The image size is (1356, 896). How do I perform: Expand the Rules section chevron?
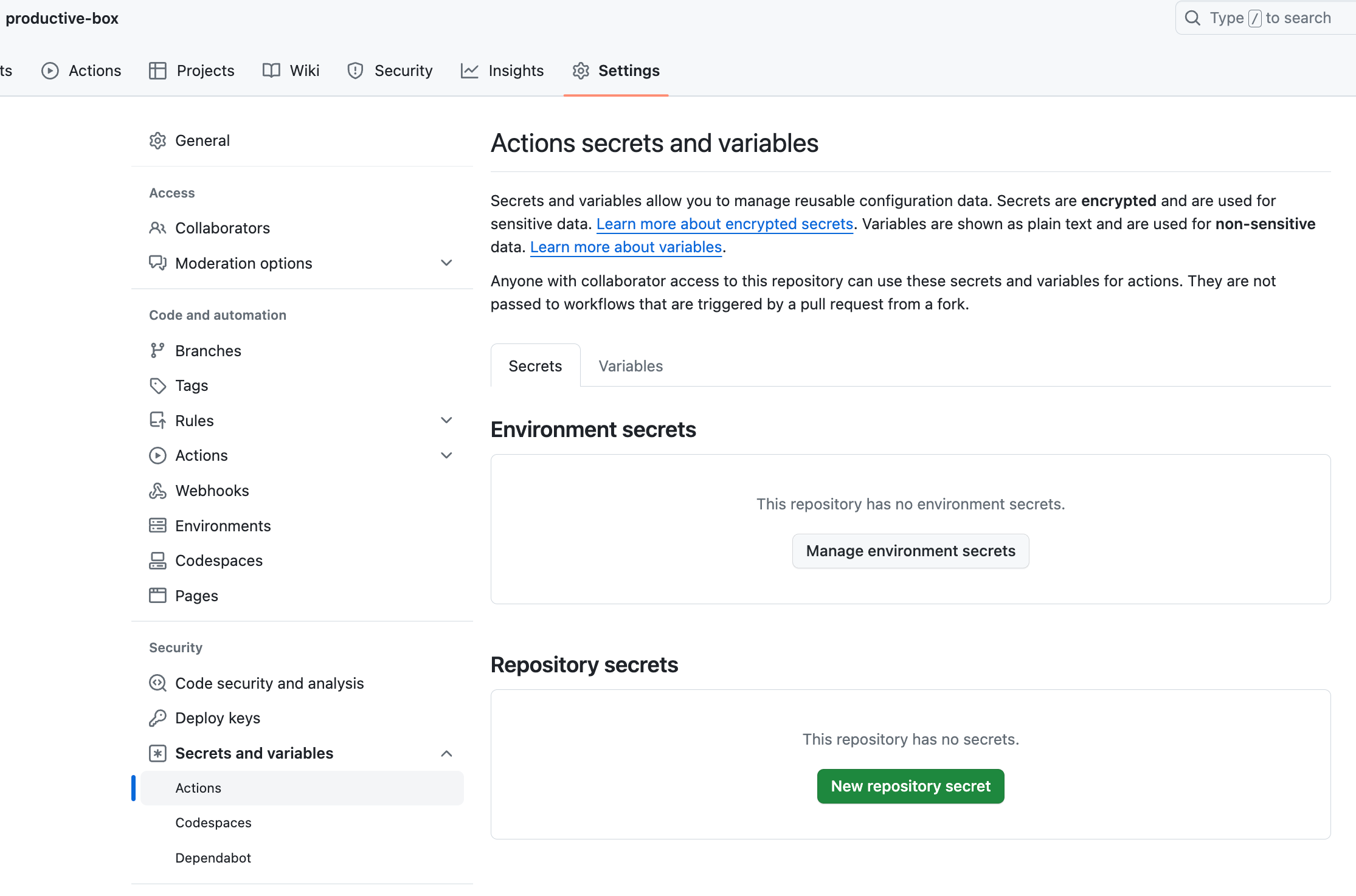click(x=446, y=421)
